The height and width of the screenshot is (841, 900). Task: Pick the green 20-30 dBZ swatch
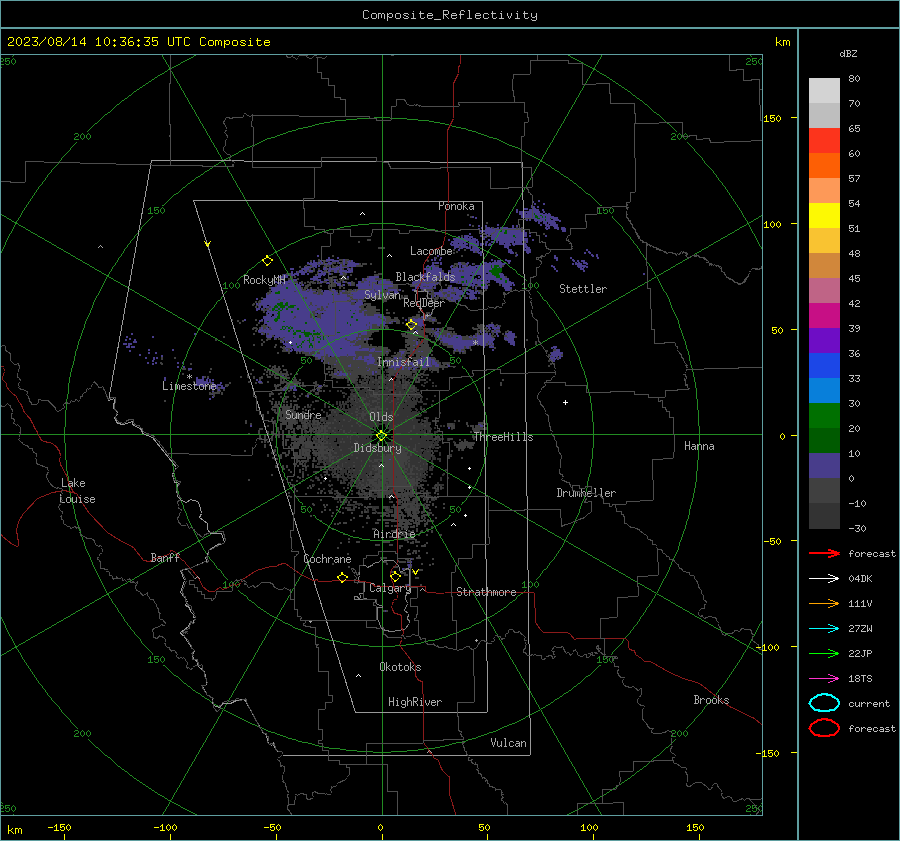pos(824,416)
